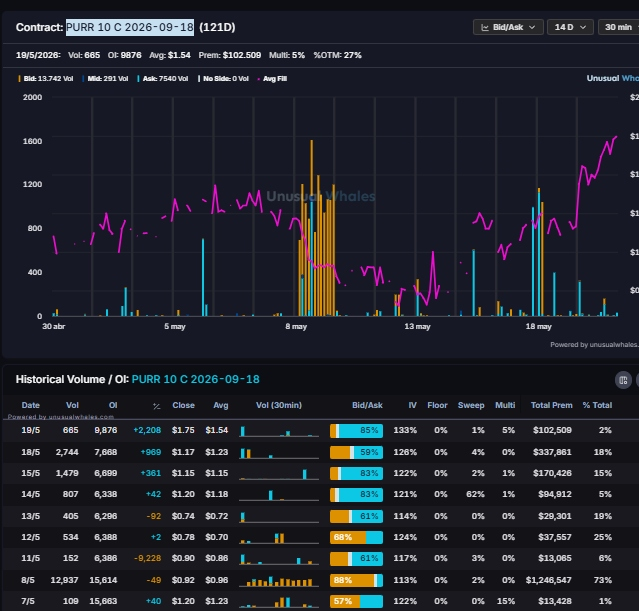This screenshot has width=639, height=611.
Task: Open the Bid/Ask chart type dropdown
Action: (508, 27)
